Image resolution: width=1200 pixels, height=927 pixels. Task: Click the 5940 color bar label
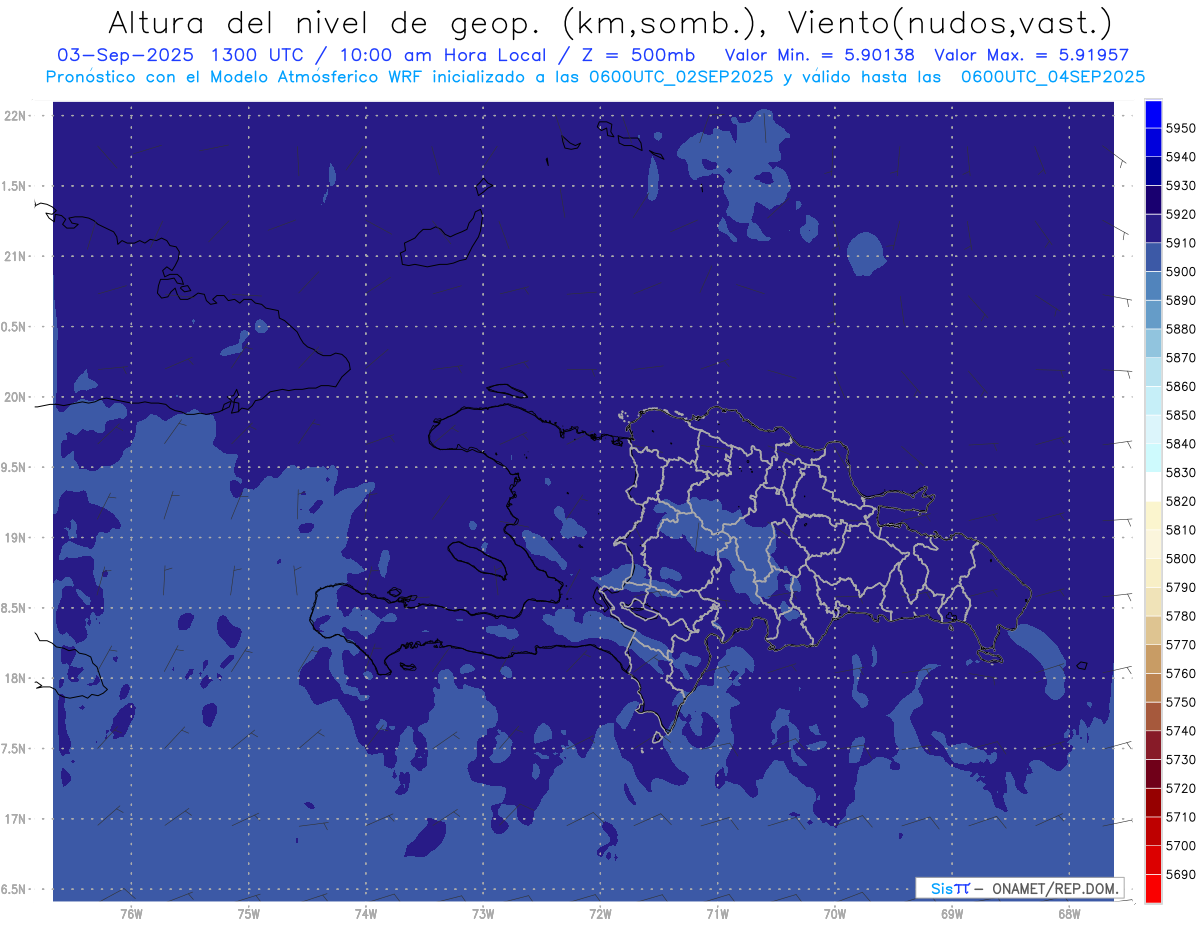pyautogui.click(x=1181, y=157)
